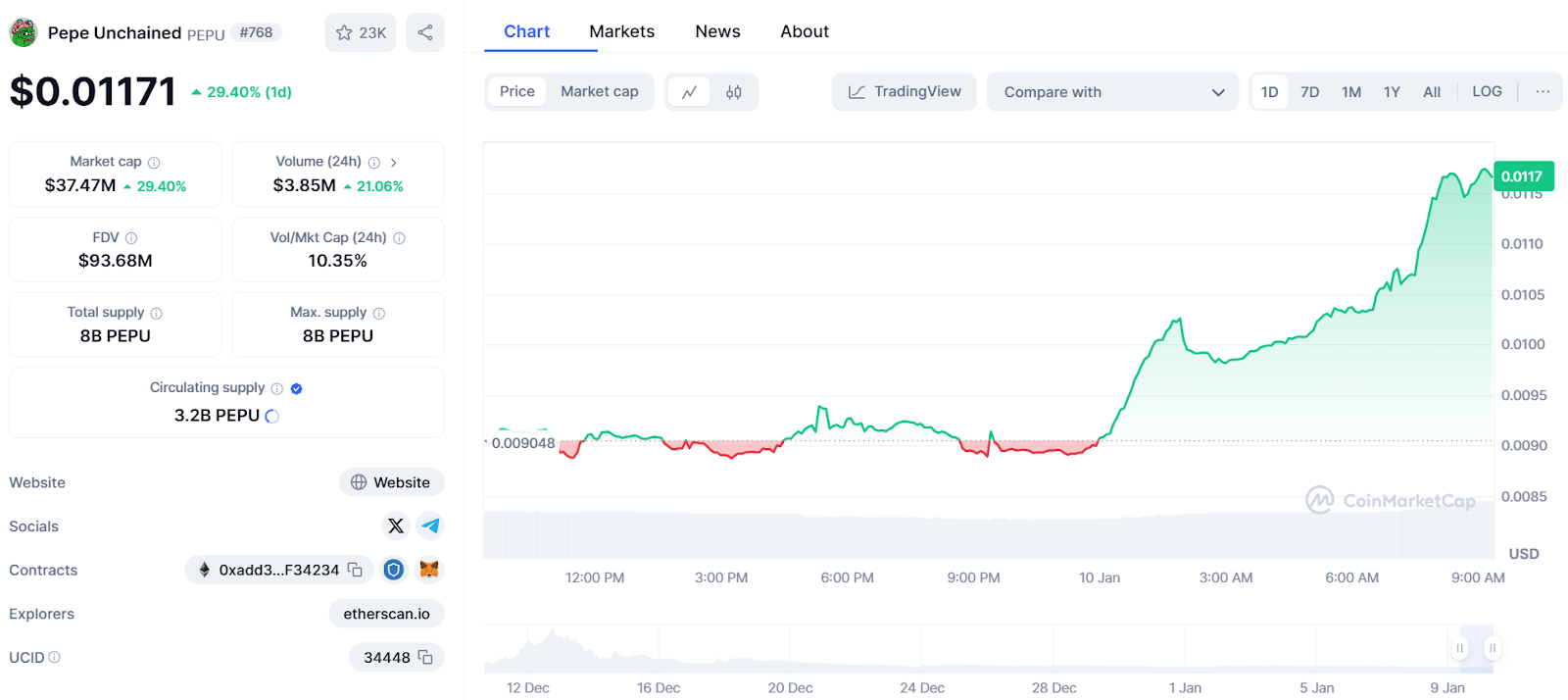Screen dimensions: 1568x700
Task: Open the TradingView chart button
Action: click(904, 91)
